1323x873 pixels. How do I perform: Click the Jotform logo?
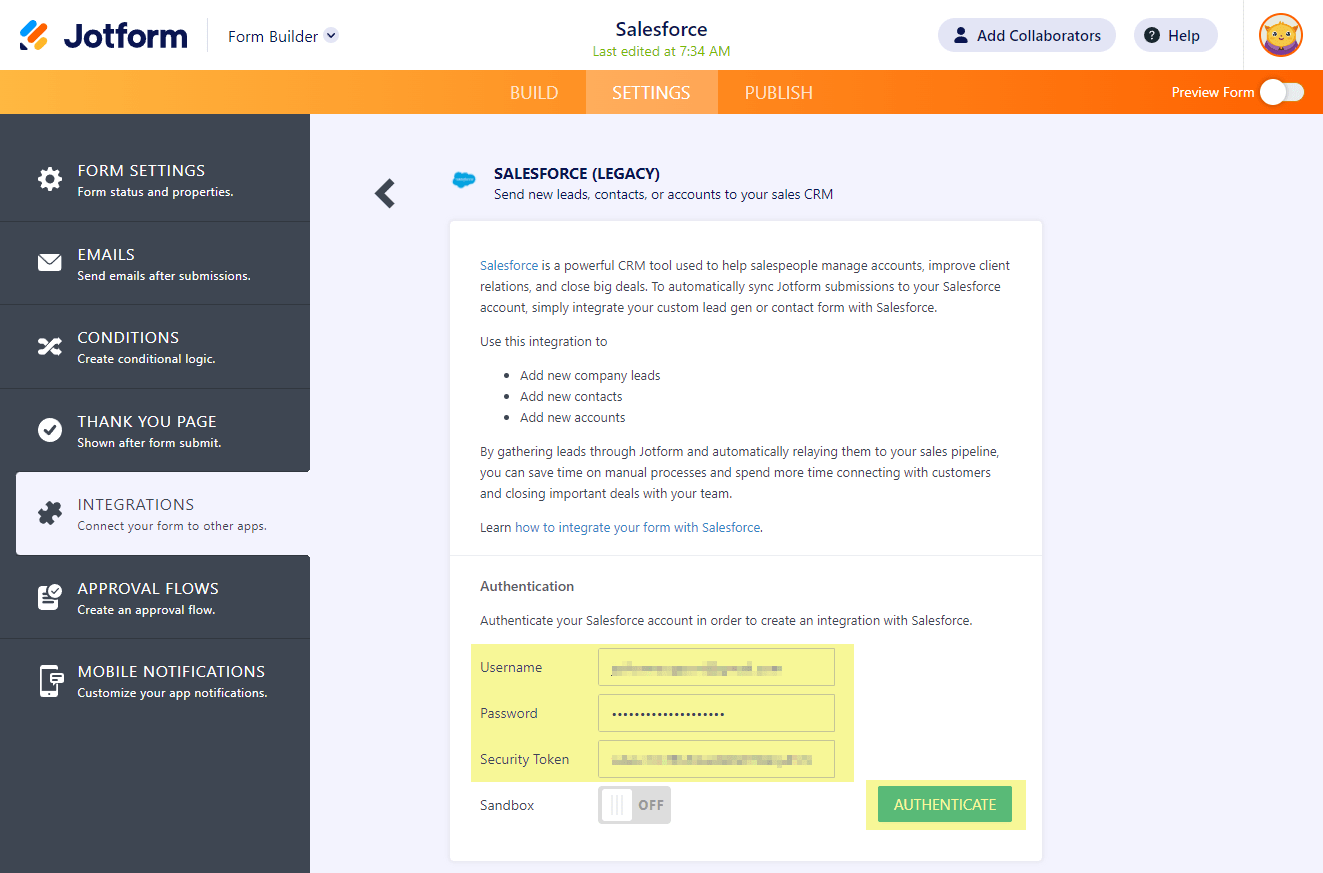point(103,36)
